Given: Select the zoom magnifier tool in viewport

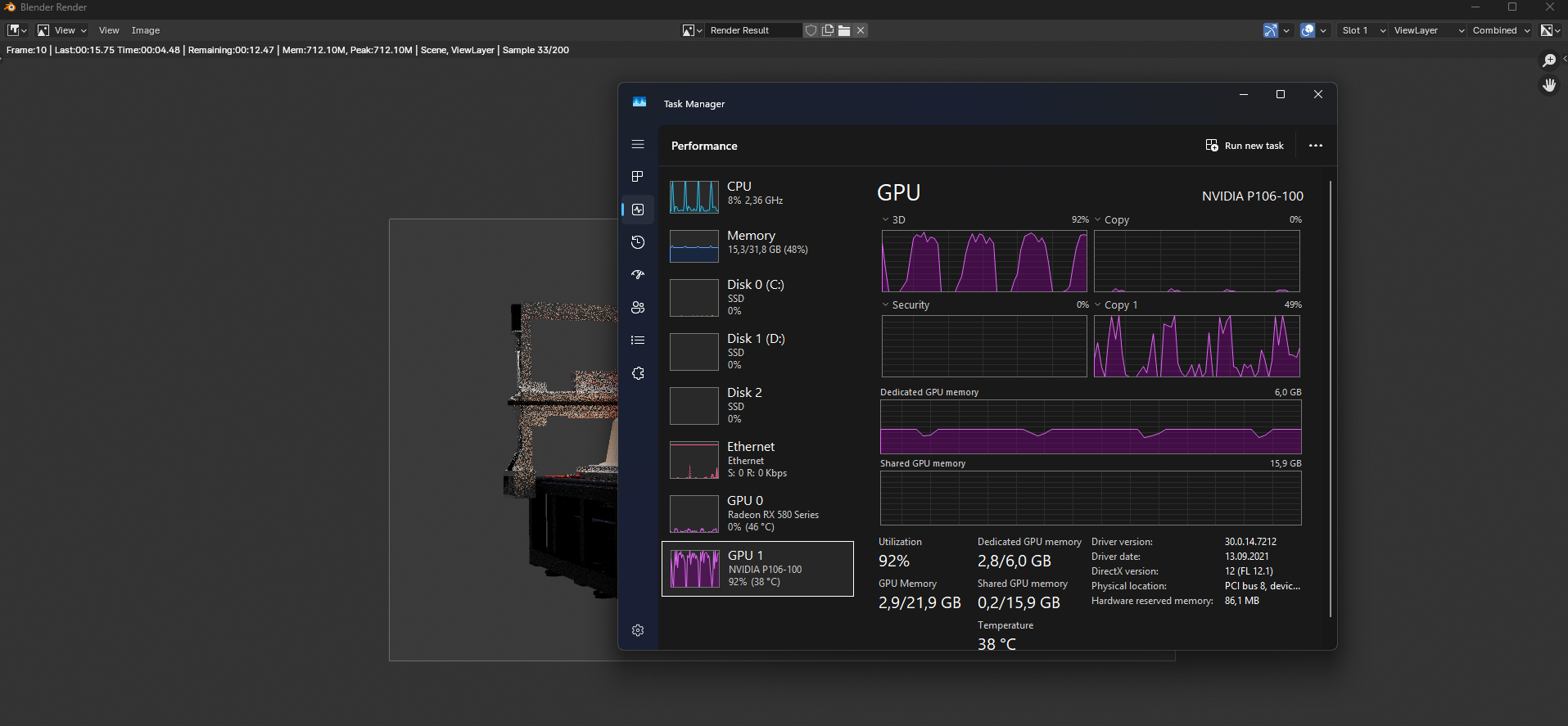Looking at the screenshot, I should pos(1548,61).
